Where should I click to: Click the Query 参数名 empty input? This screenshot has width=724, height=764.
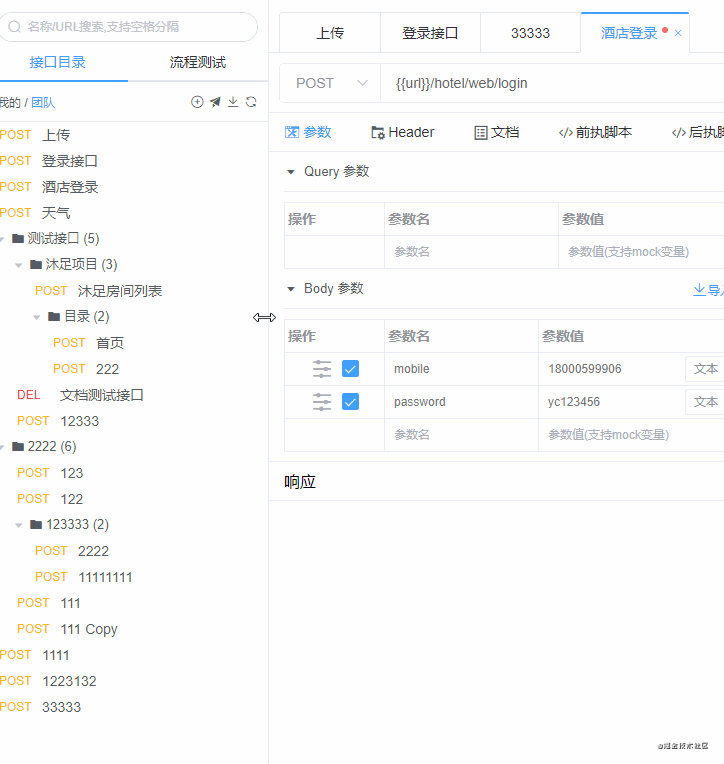471,252
